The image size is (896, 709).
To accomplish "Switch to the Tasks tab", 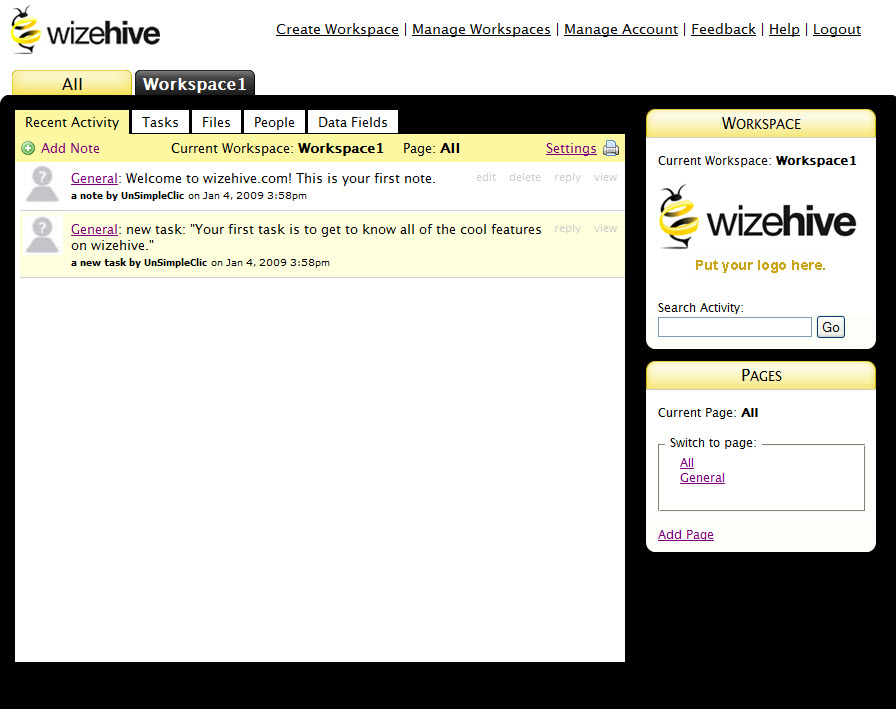I will coord(160,122).
